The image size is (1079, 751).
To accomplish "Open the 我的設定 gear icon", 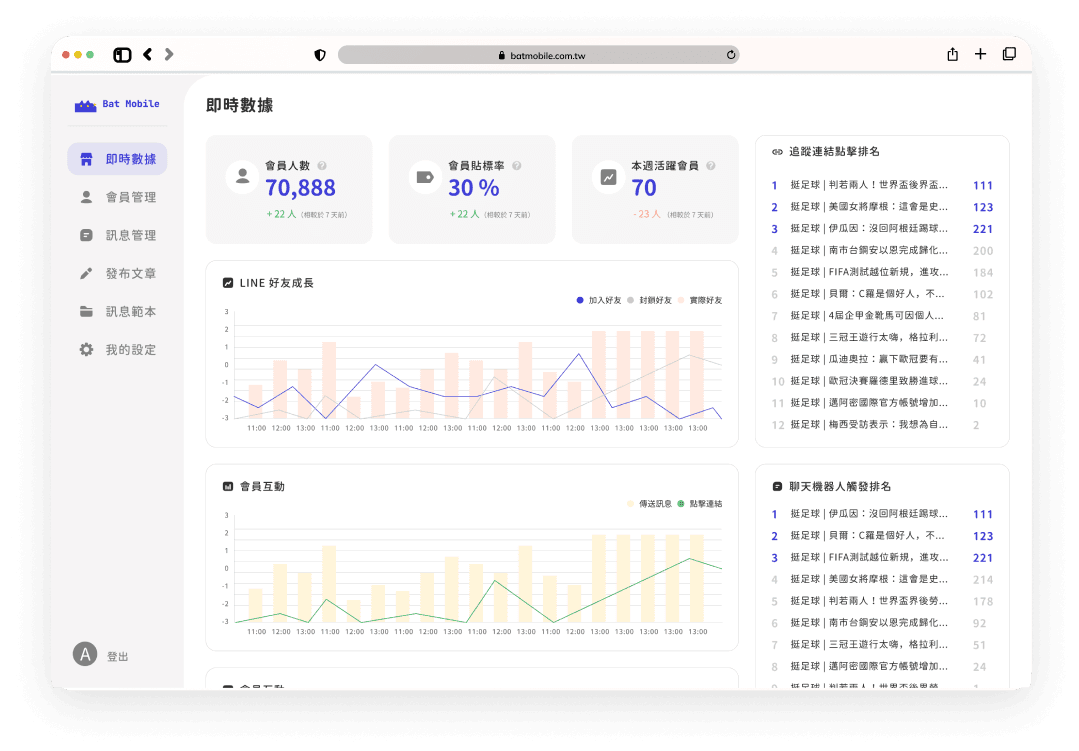I will click(x=87, y=349).
